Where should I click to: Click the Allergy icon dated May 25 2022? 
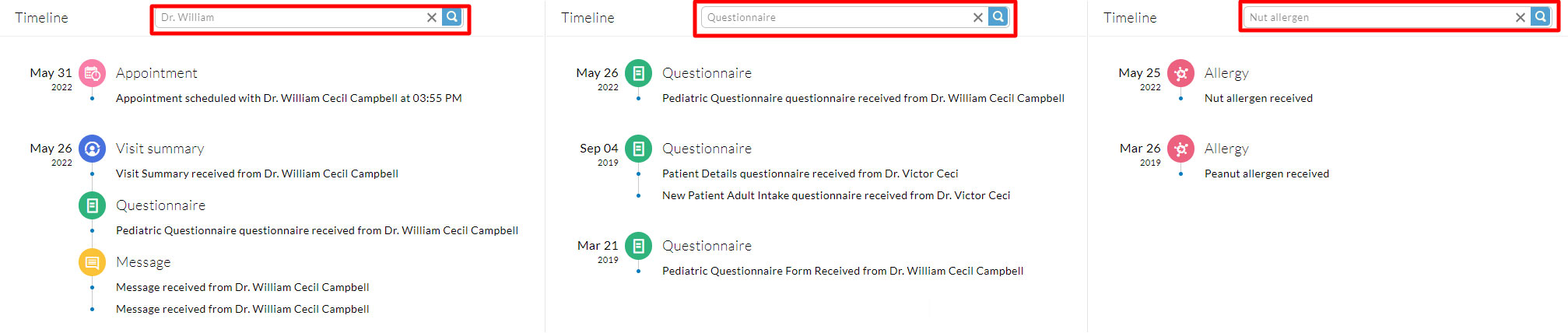click(1180, 73)
